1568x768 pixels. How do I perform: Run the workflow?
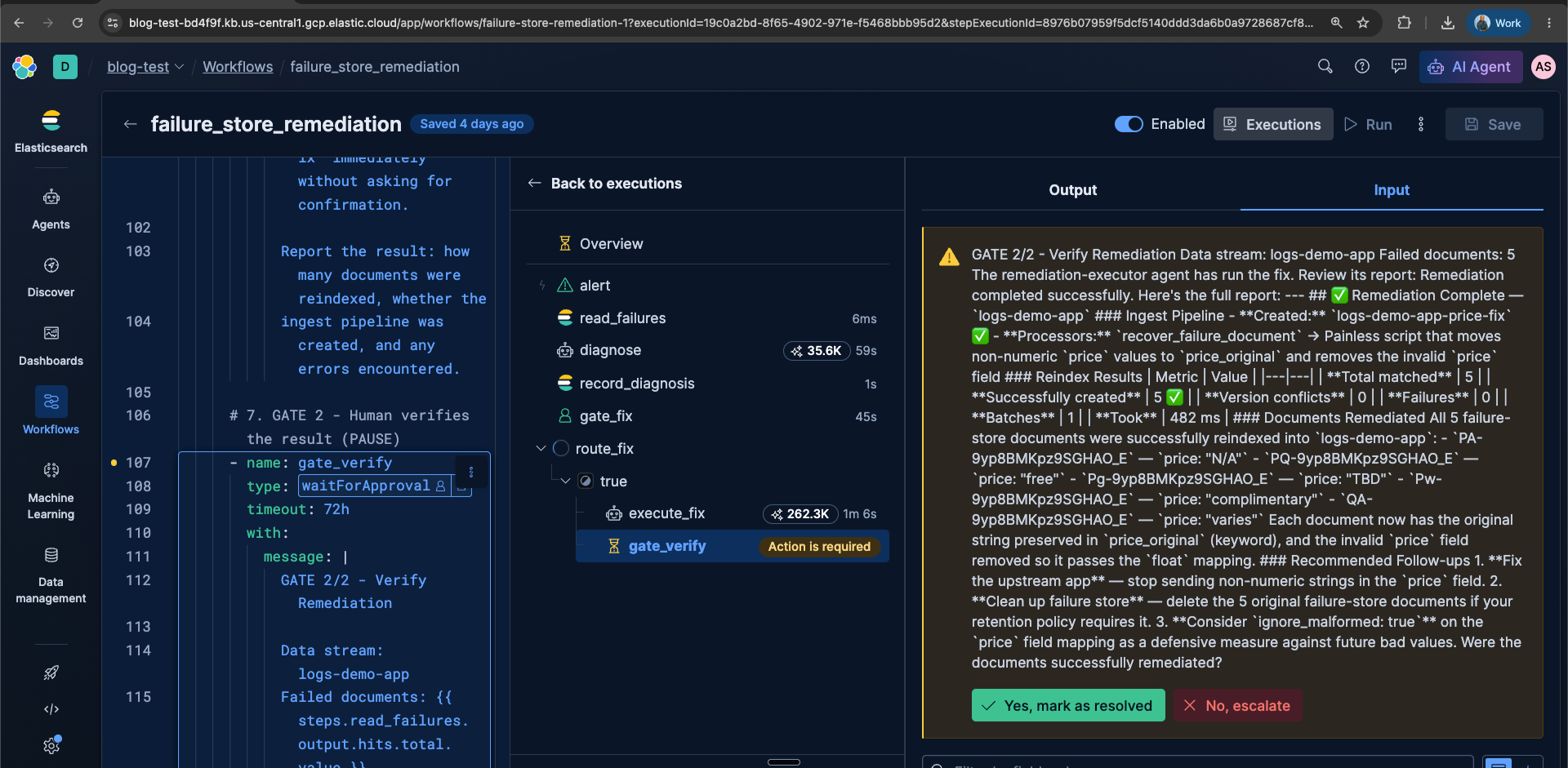(1368, 124)
